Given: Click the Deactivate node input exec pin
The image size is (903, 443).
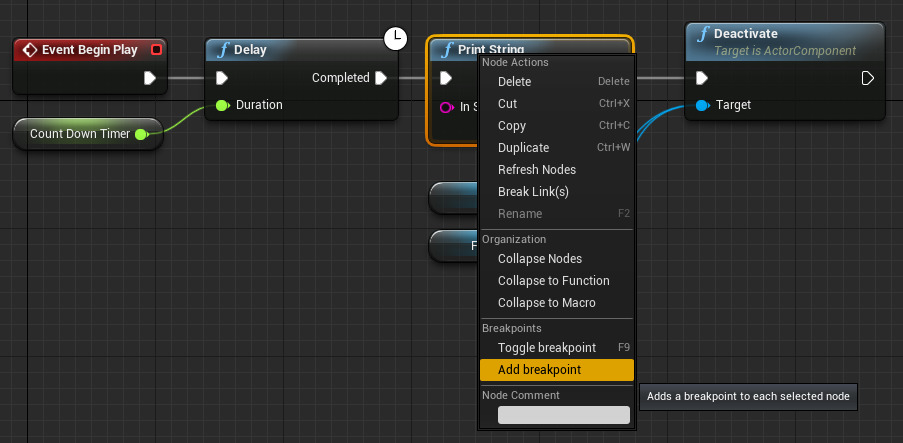Looking at the screenshot, I should (702, 78).
